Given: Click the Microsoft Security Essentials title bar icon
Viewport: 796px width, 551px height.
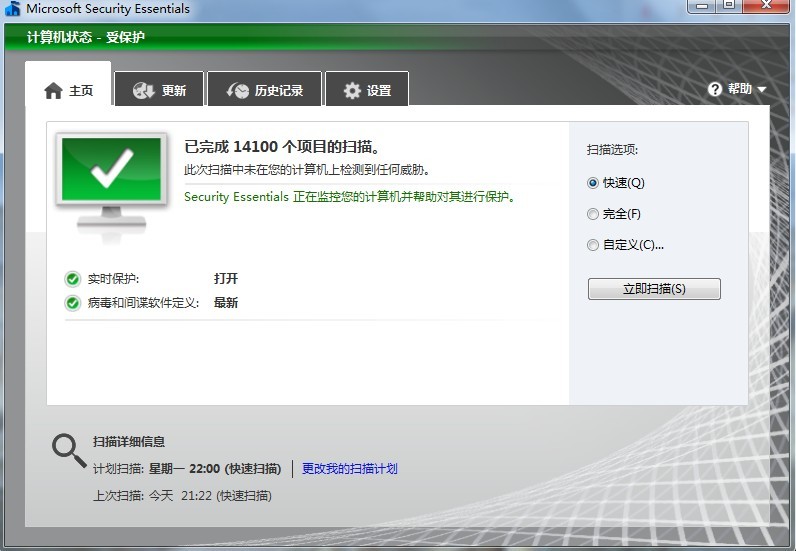Looking at the screenshot, I should click(13, 9).
